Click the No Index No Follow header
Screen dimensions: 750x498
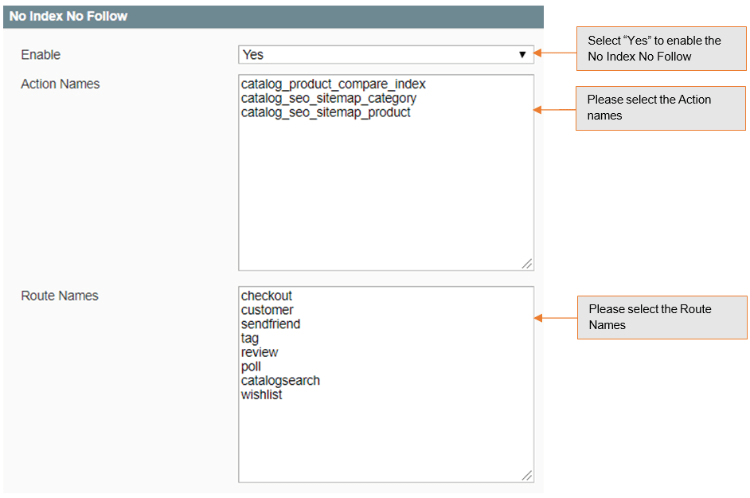[x=69, y=16]
